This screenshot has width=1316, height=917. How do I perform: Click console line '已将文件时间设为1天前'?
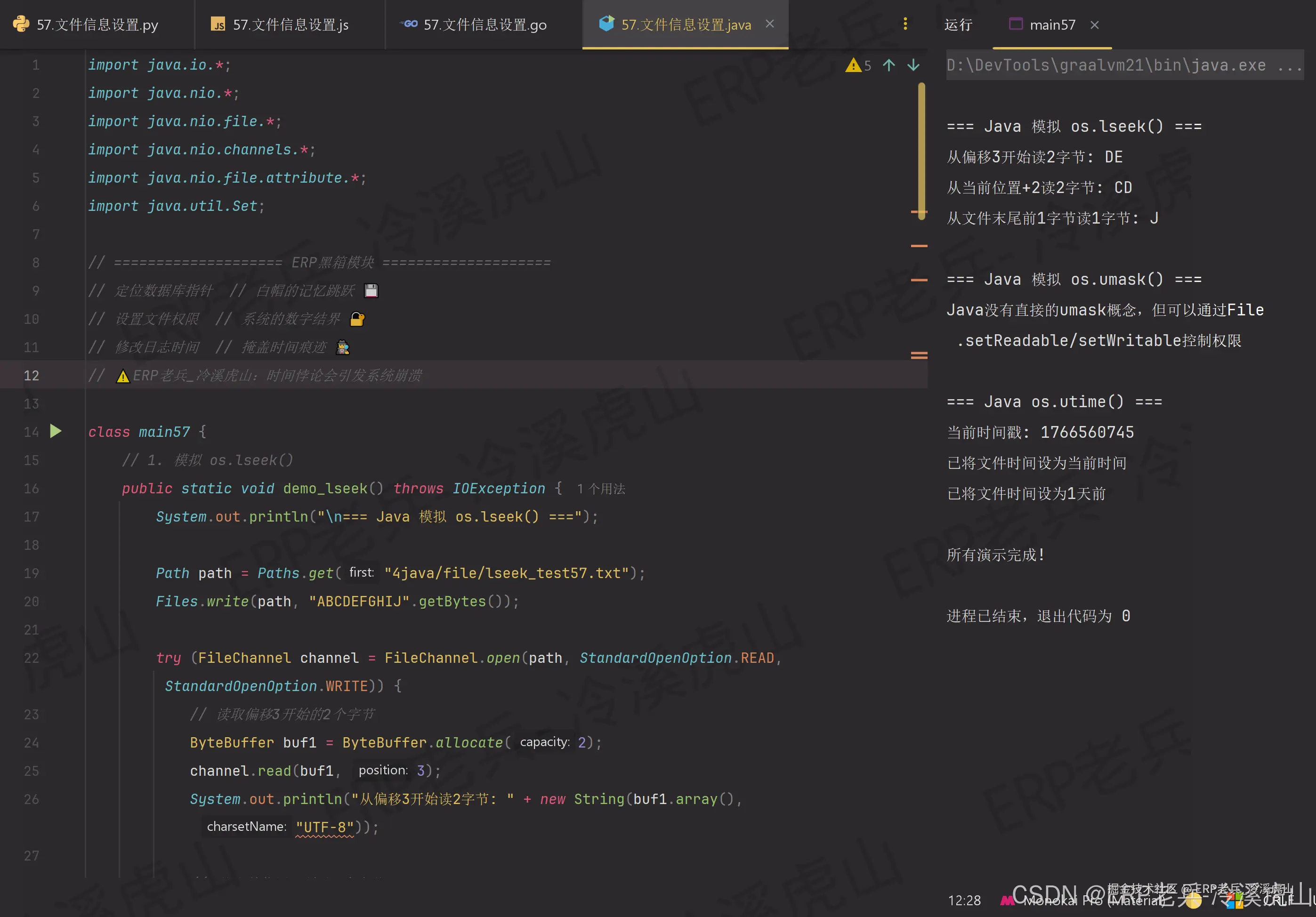[1026, 493]
